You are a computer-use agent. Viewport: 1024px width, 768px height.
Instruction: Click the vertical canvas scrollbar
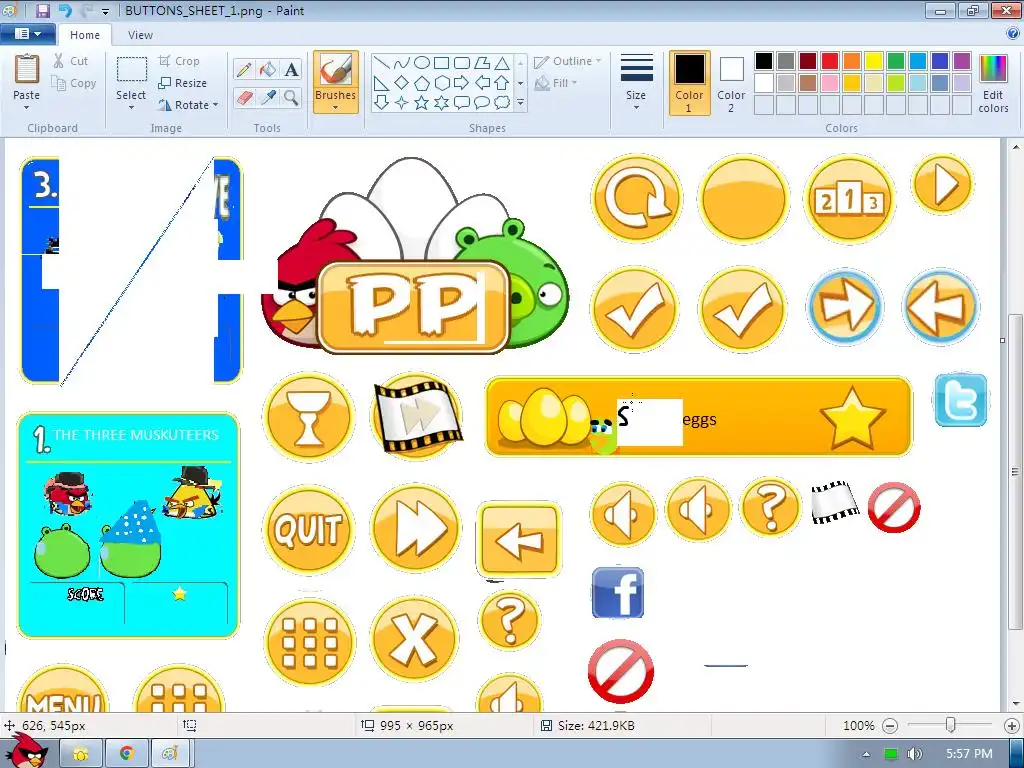coord(1014,470)
